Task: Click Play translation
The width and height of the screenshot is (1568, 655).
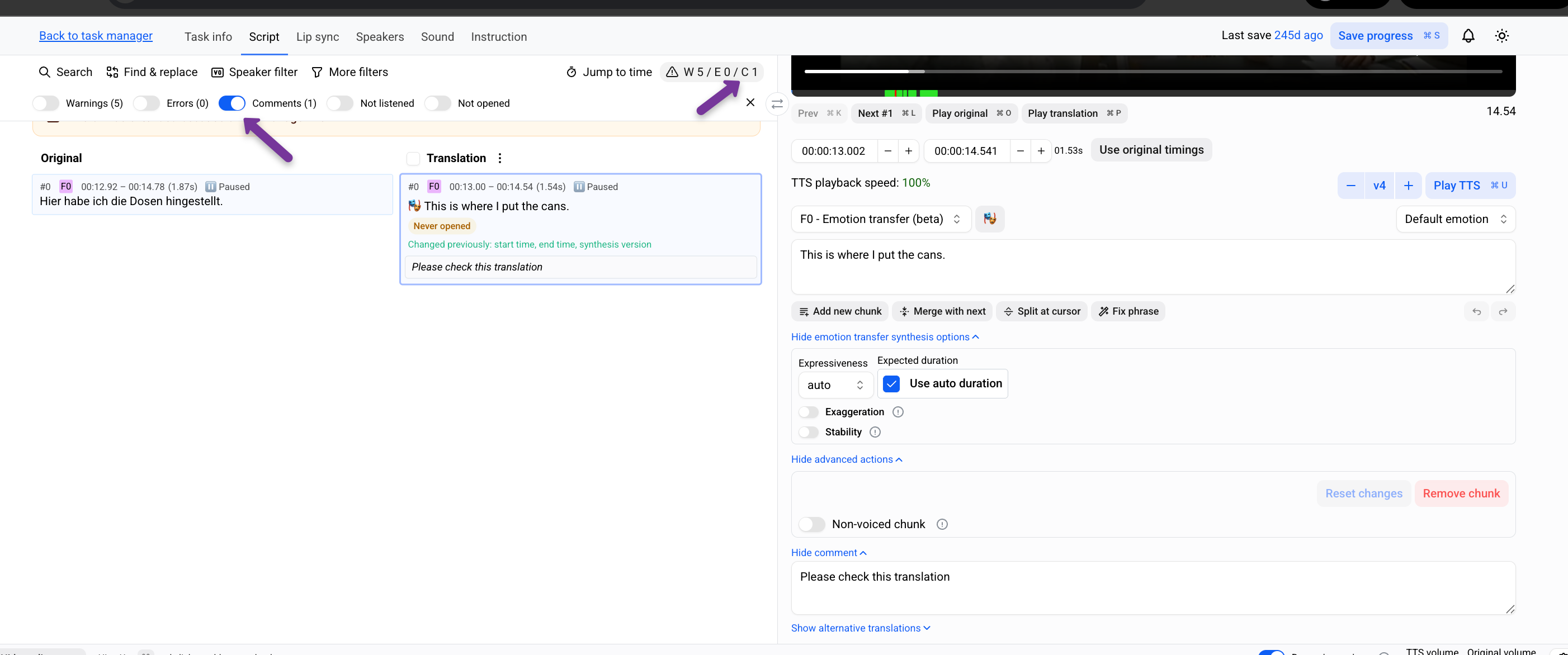Action: [1074, 113]
